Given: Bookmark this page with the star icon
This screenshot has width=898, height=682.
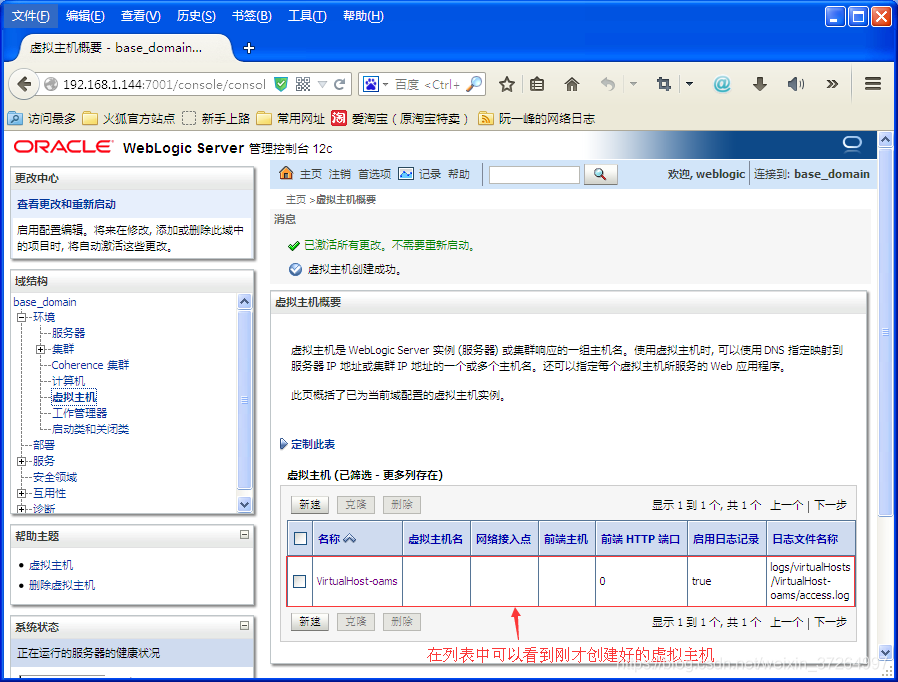Looking at the screenshot, I should [506, 85].
